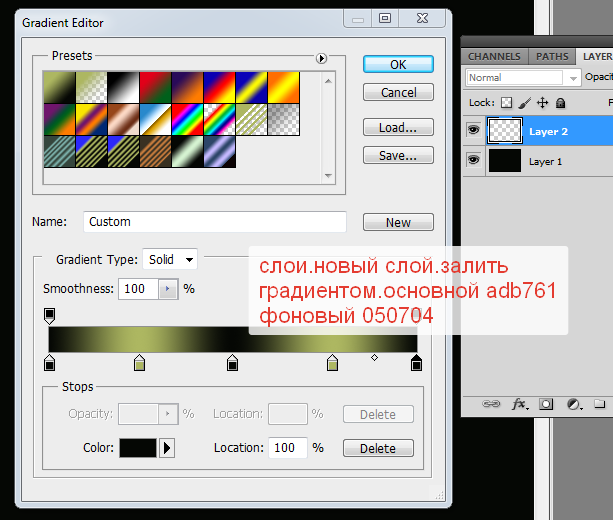Select the blue-yellow-blue preset gradient

click(x=252, y=88)
